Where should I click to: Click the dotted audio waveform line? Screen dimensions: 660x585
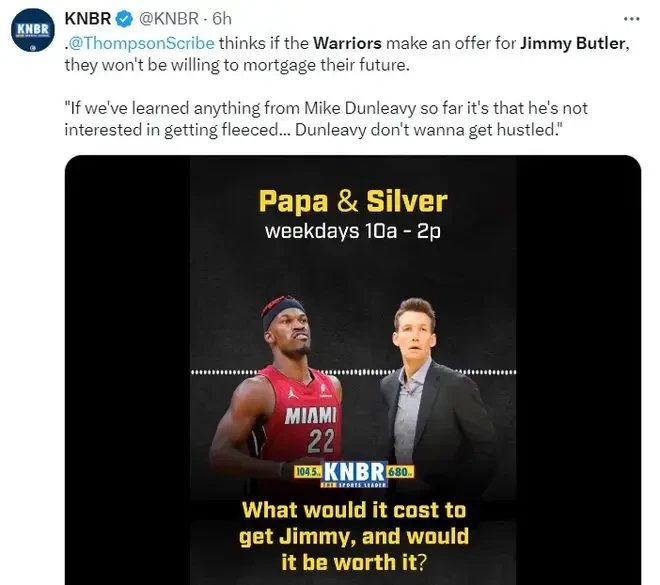tap(353, 372)
